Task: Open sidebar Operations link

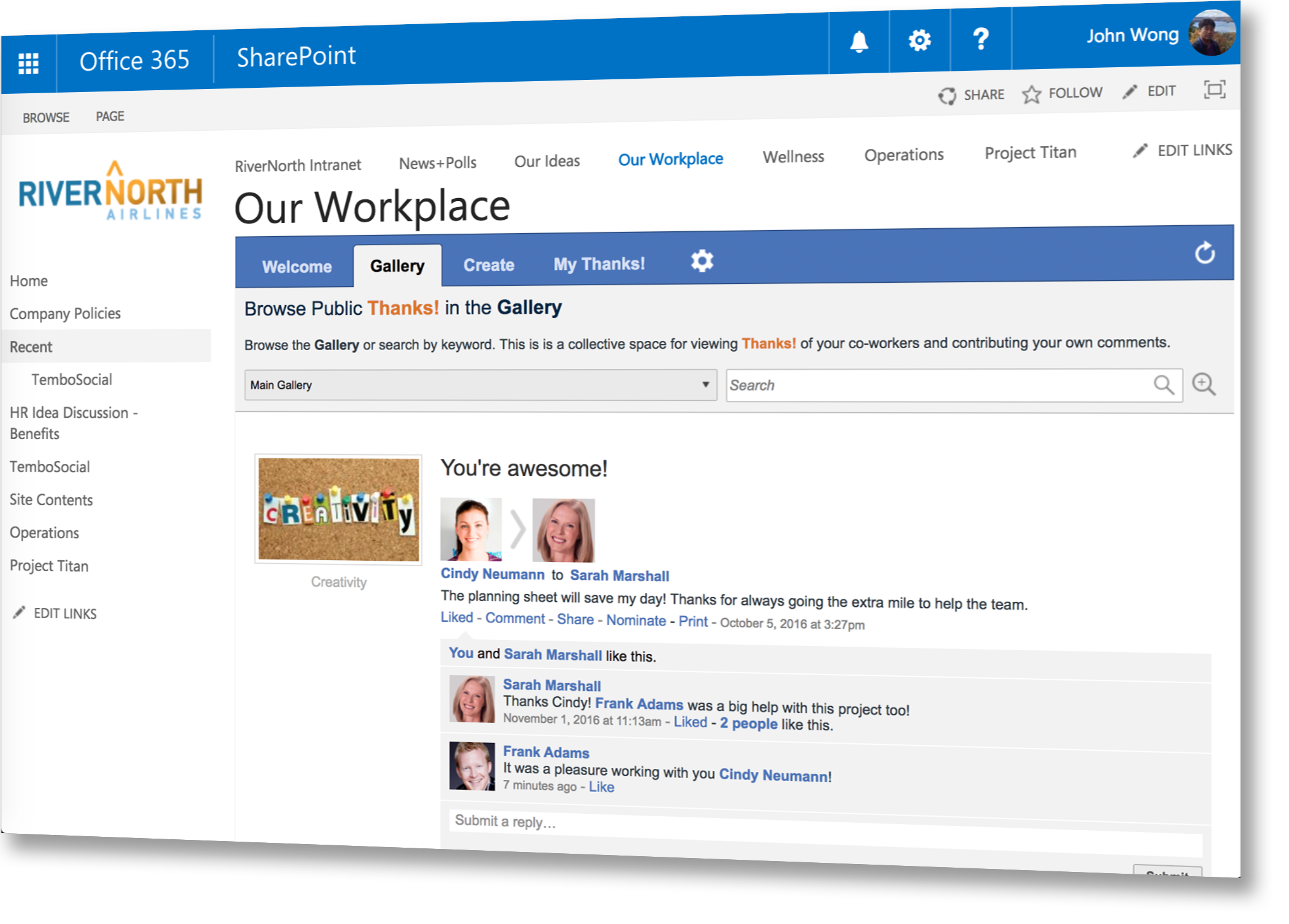Action: coord(44,533)
